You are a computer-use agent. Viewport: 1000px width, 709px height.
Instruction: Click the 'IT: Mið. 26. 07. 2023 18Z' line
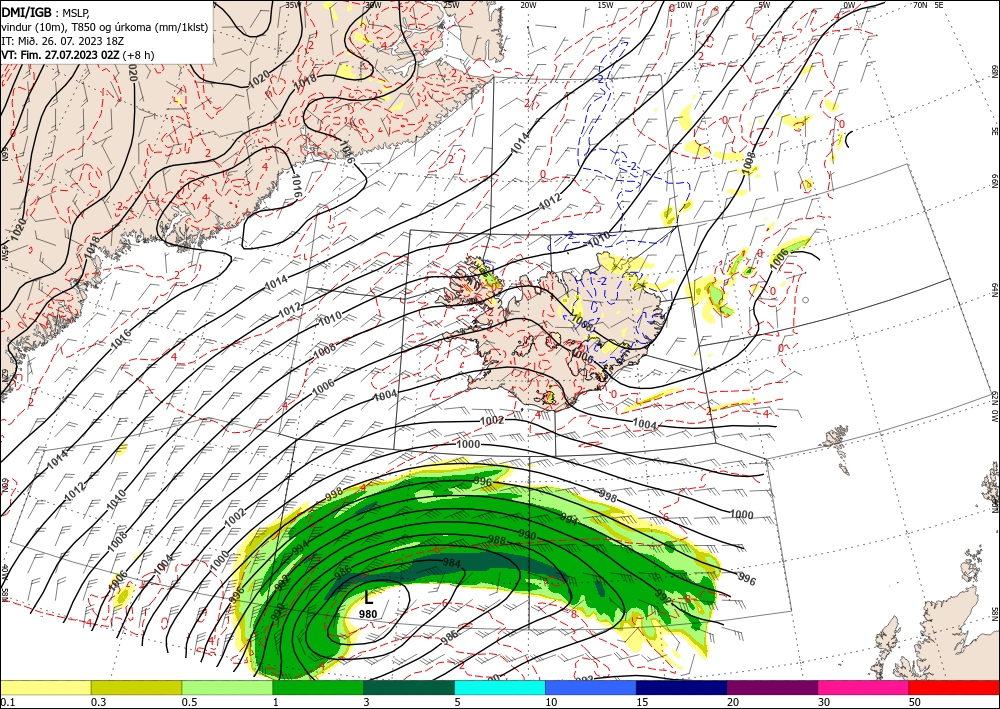62,40
